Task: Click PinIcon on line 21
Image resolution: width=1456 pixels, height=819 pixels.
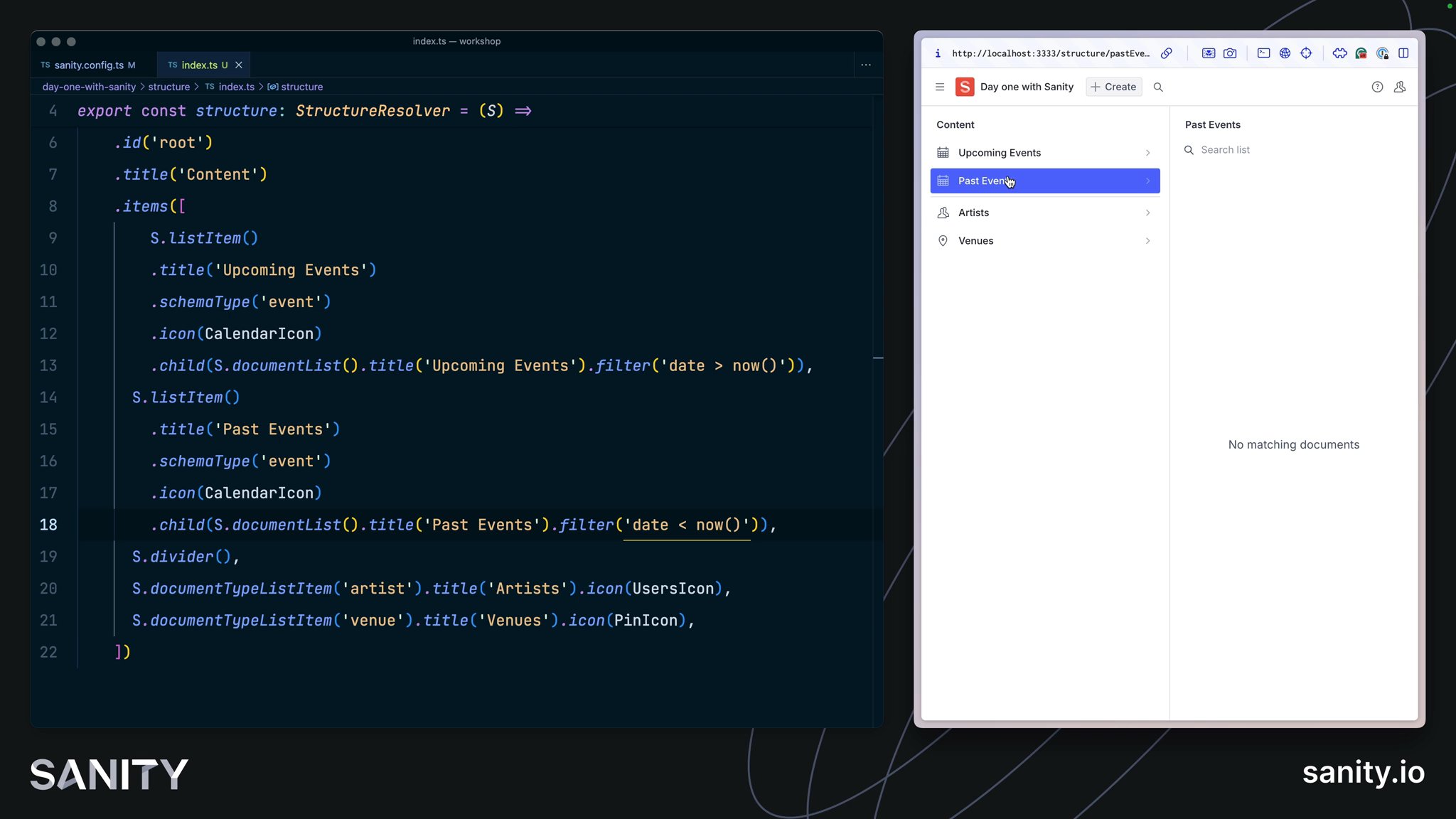Action: [646, 621]
